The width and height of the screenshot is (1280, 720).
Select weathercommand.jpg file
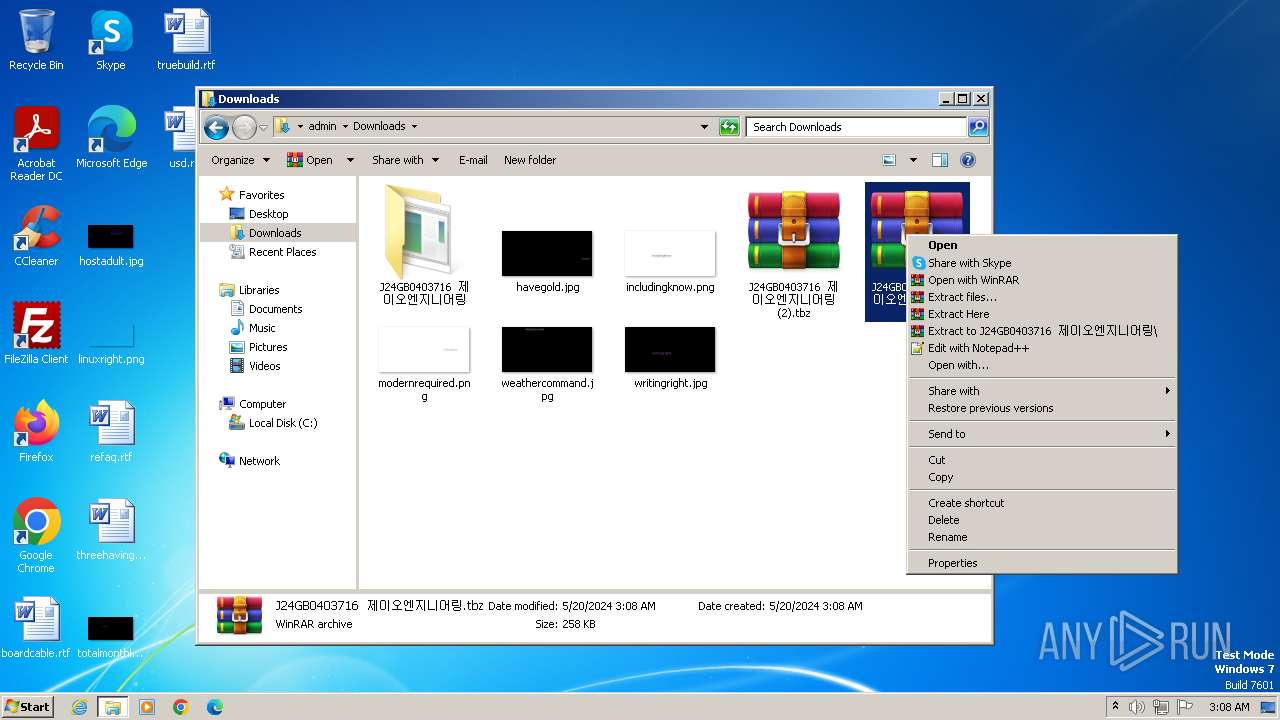547,364
